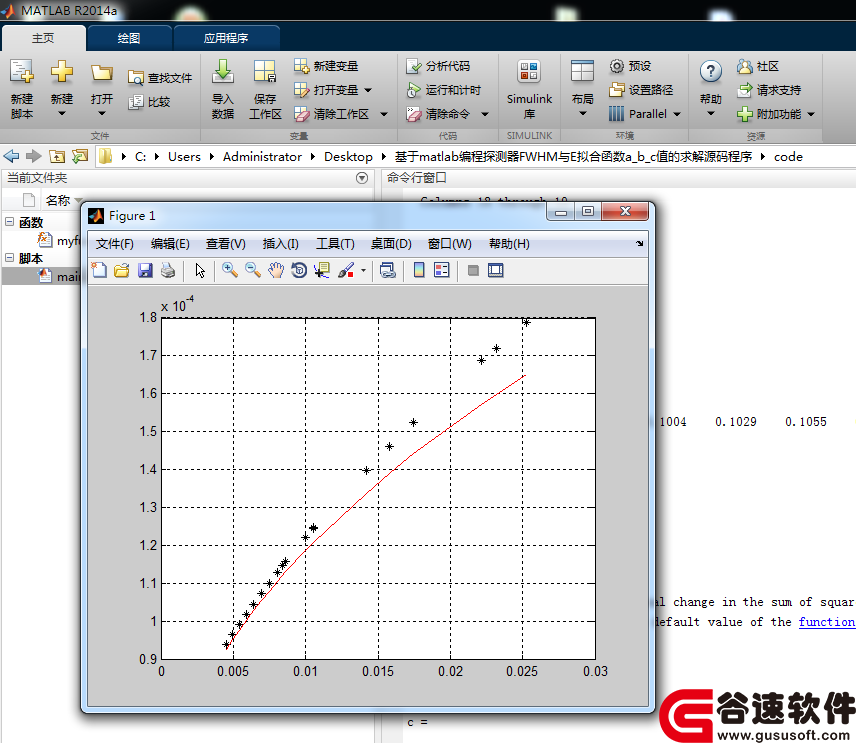Image resolution: width=856 pixels, height=743 pixels.
Task: Open the 编辑(E) menu in Figure 1
Action: pos(170,243)
